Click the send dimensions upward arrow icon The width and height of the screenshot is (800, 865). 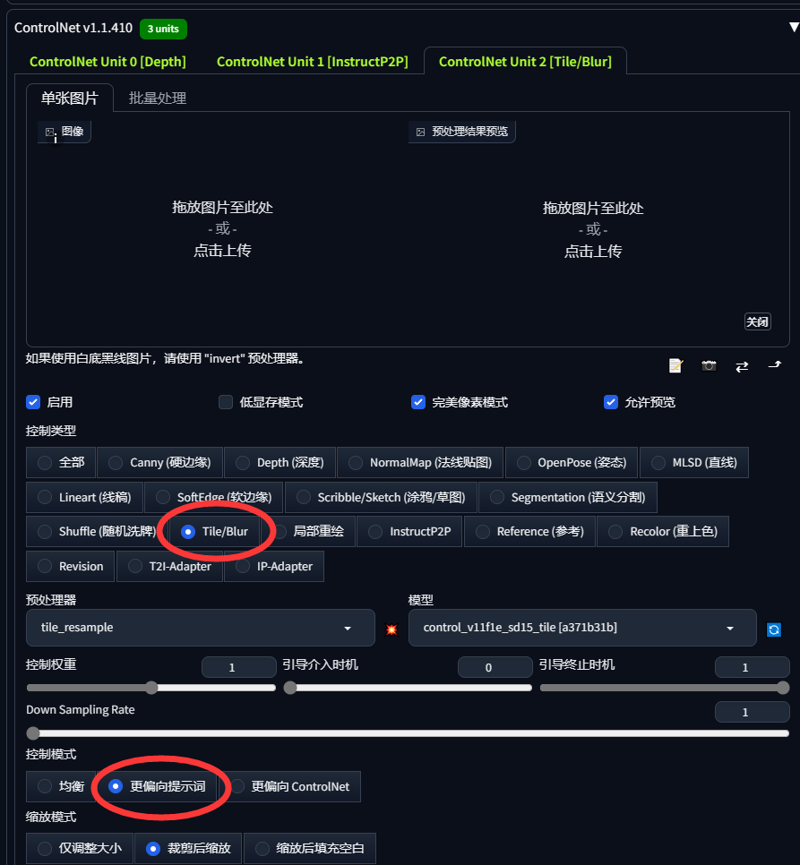[775, 365]
